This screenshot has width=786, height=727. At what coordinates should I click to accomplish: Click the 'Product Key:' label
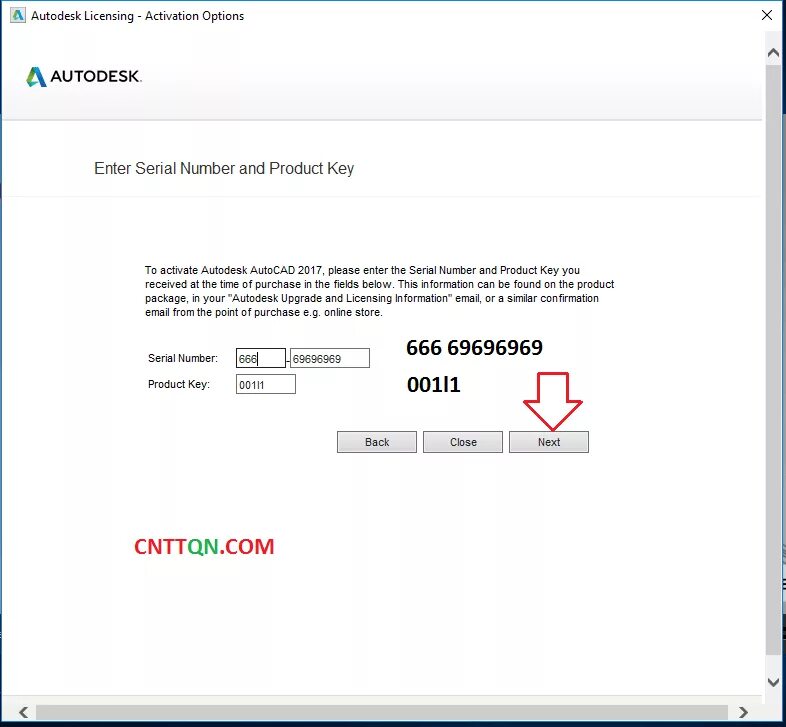coord(179,384)
